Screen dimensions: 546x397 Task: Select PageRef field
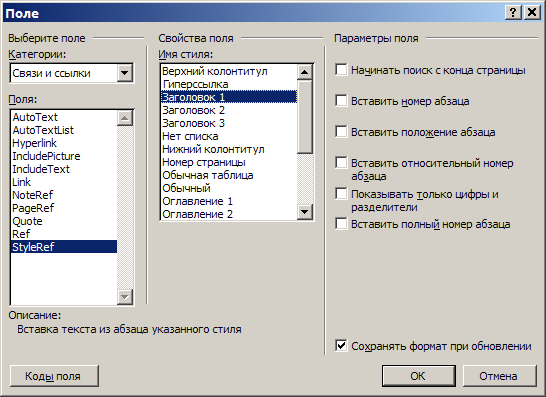(x=64, y=208)
